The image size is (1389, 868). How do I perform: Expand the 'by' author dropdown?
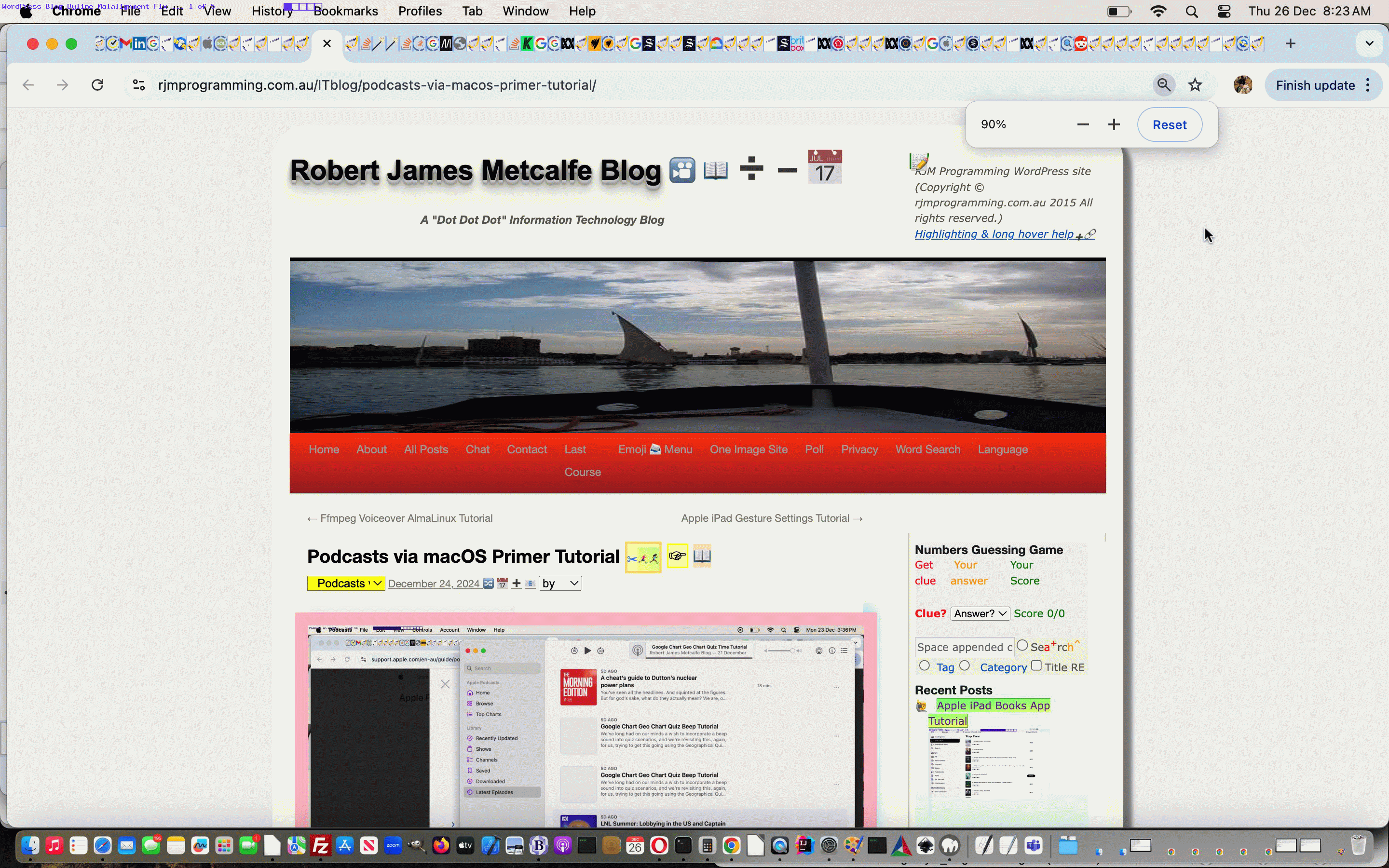point(559,583)
